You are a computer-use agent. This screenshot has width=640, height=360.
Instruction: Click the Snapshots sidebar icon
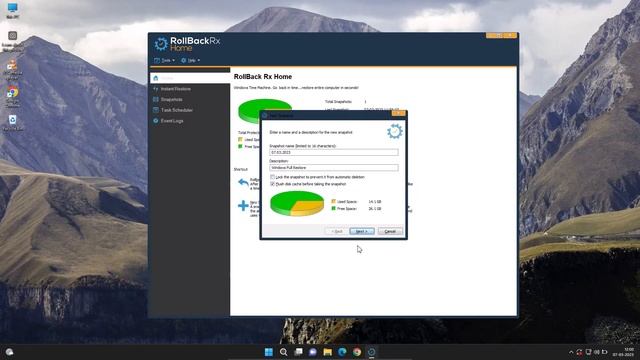[x=156, y=100]
